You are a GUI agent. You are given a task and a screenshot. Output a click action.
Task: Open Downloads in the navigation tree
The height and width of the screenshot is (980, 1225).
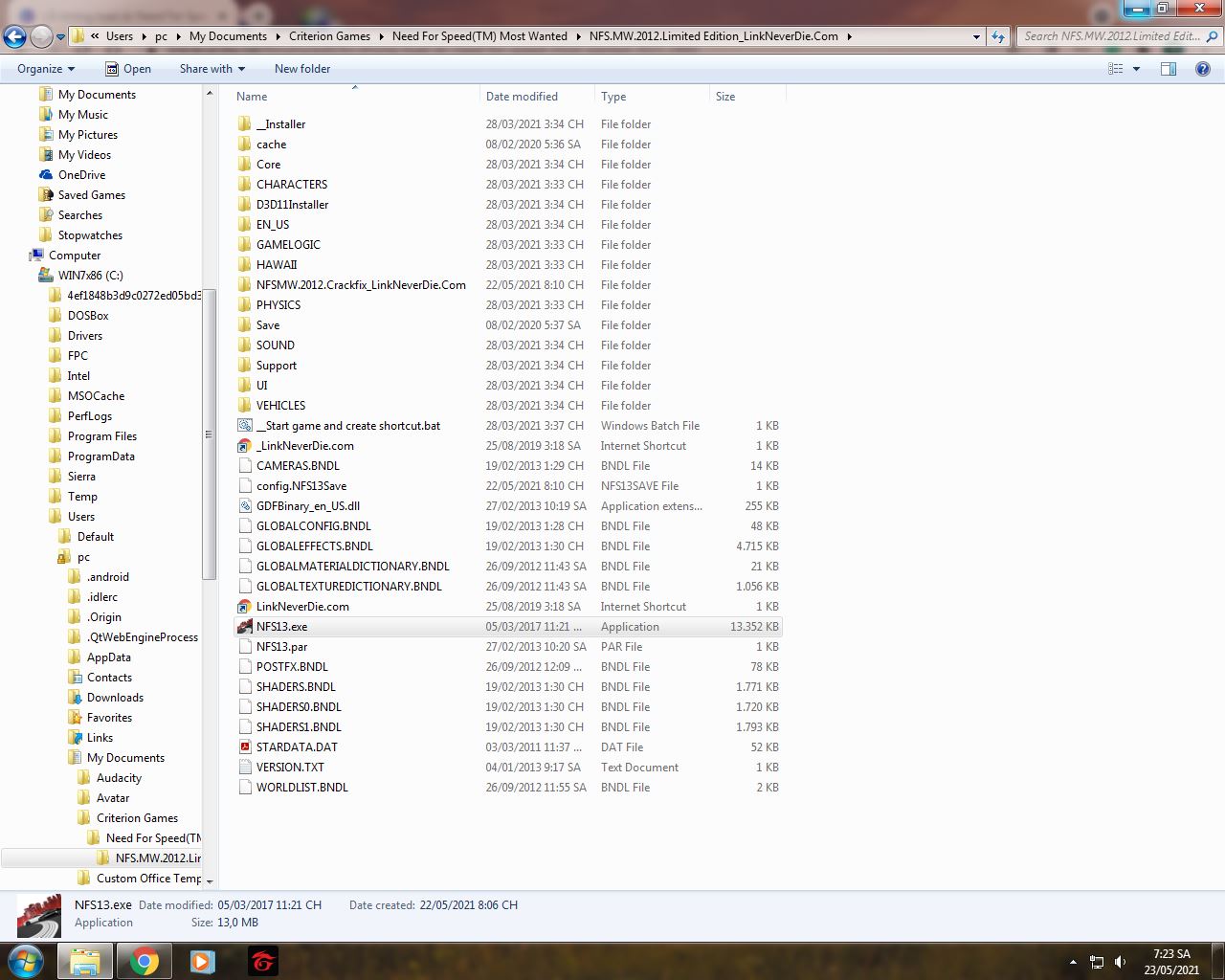[x=115, y=698]
